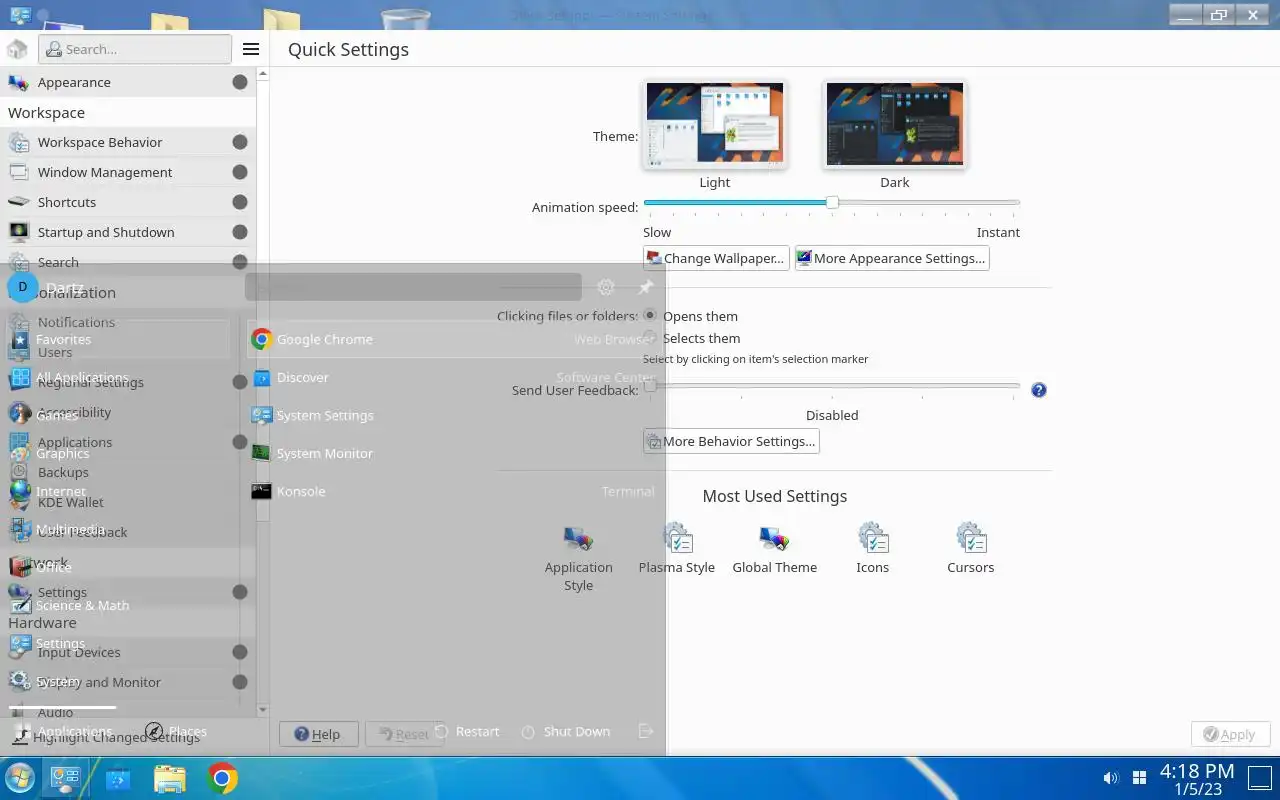Select the Dark theme thumbnail
Image resolution: width=1280 pixels, height=800 pixels.
(x=895, y=124)
